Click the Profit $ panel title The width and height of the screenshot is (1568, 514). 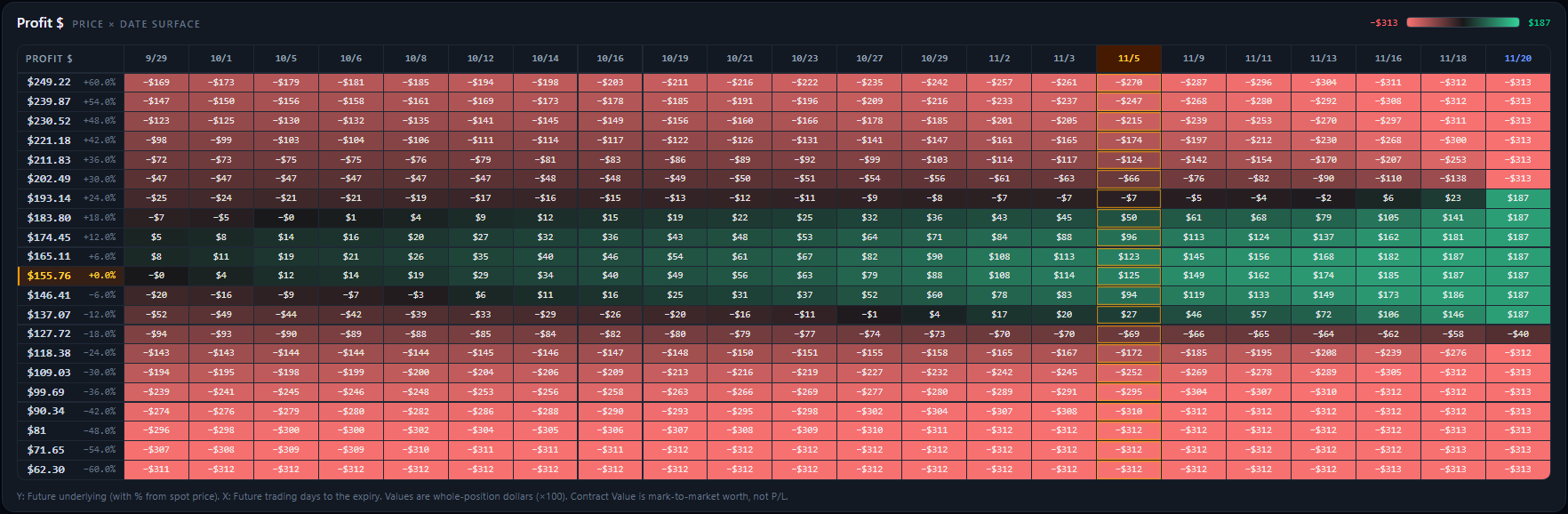[x=40, y=23]
